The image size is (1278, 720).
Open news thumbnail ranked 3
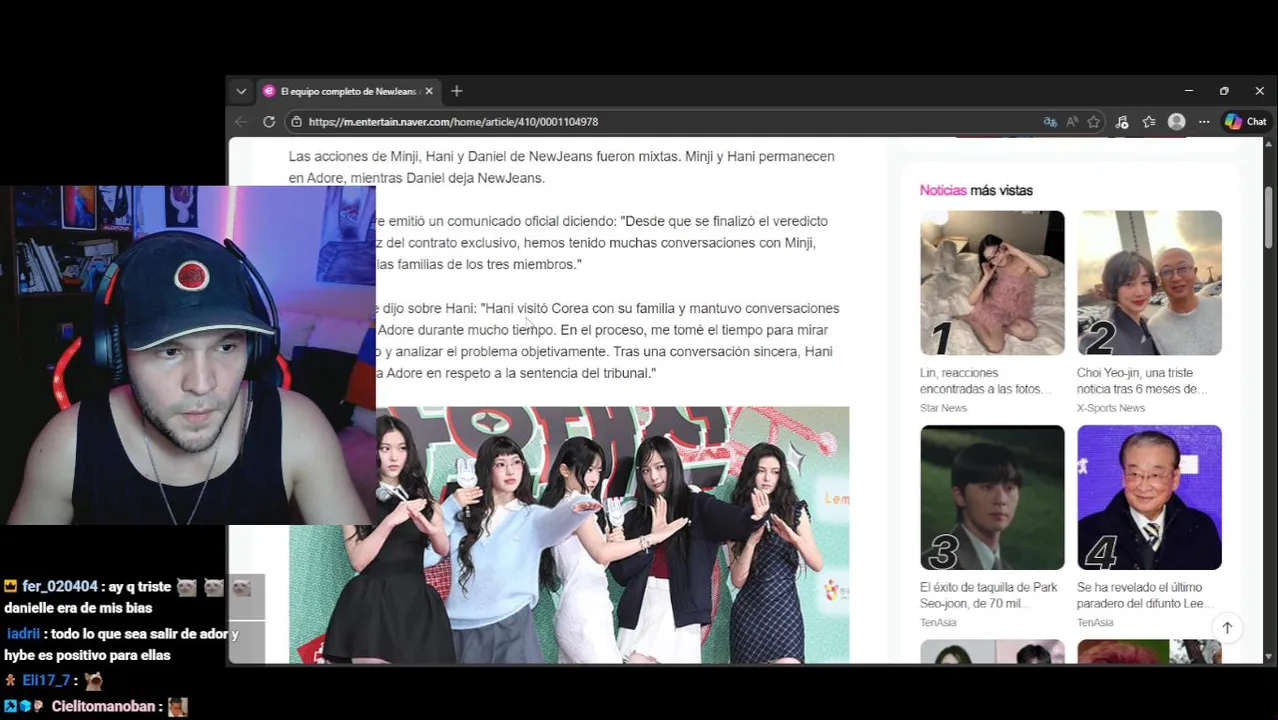point(992,498)
